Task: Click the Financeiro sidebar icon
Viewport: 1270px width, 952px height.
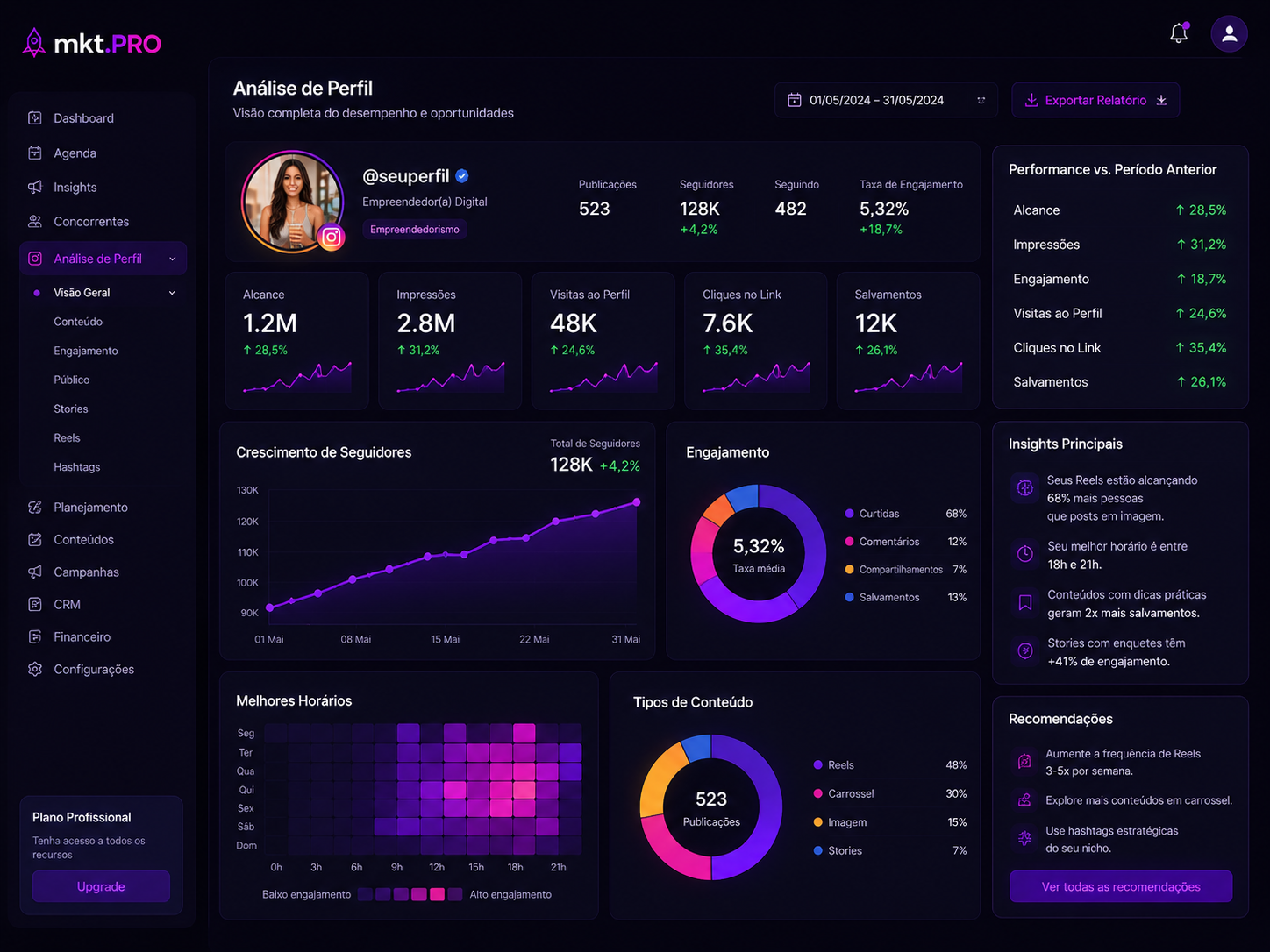Action: point(35,637)
